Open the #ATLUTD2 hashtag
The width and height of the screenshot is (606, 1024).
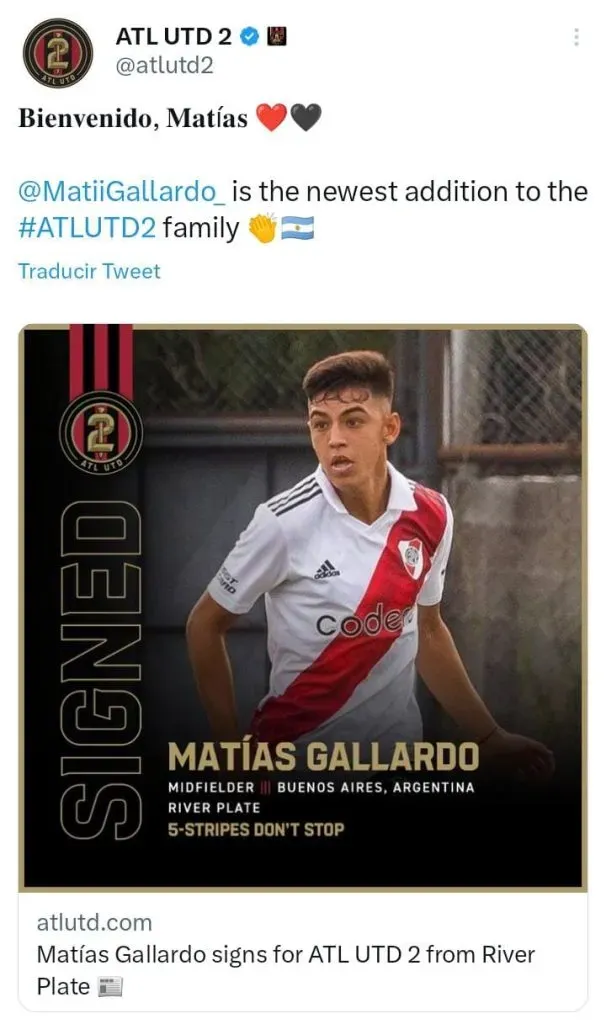click(x=88, y=228)
